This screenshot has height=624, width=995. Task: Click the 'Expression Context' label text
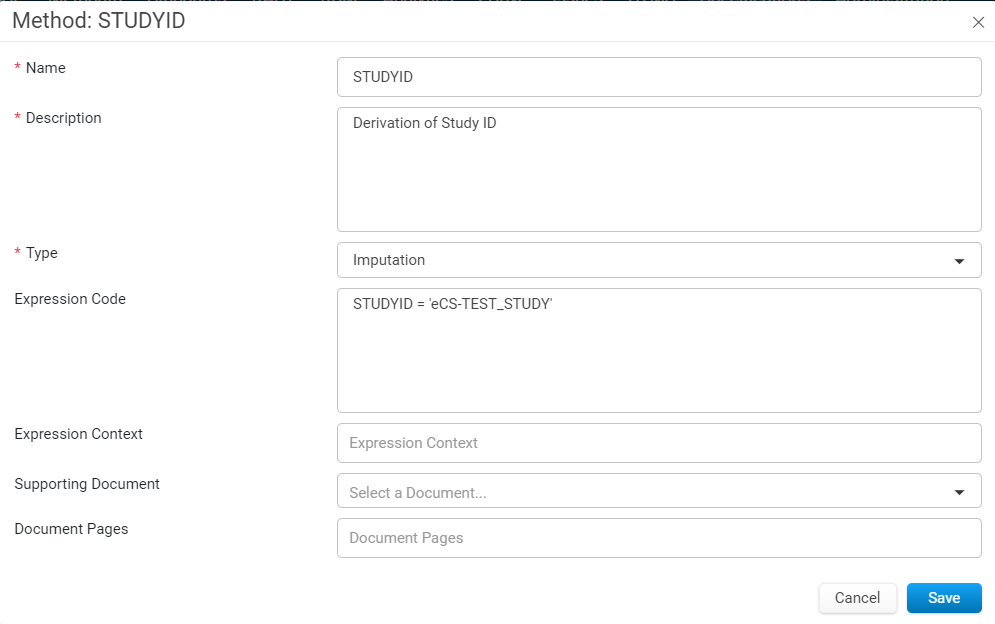tap(79, 434)
